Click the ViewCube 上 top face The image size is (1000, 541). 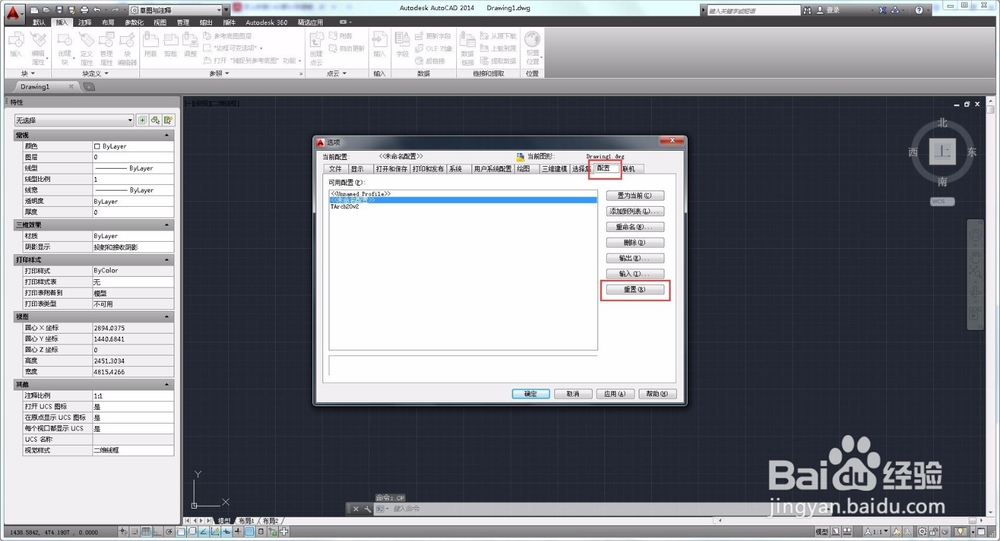tap(942, 152)
